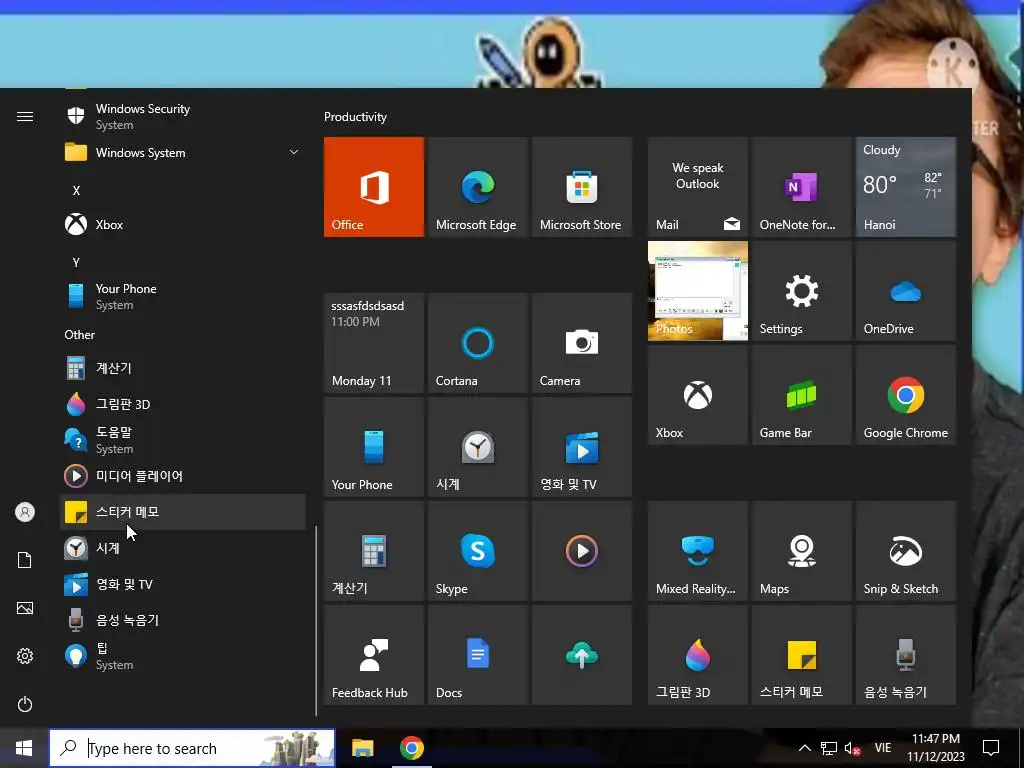Launch Google Chrome tile
The image size is (1024, 768).
(906, 395)
